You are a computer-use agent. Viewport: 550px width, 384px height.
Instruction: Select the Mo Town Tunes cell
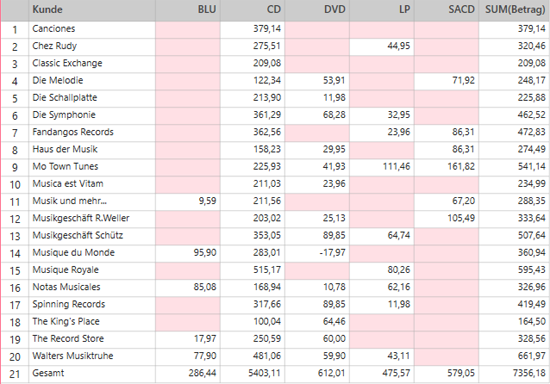(92, 167)
